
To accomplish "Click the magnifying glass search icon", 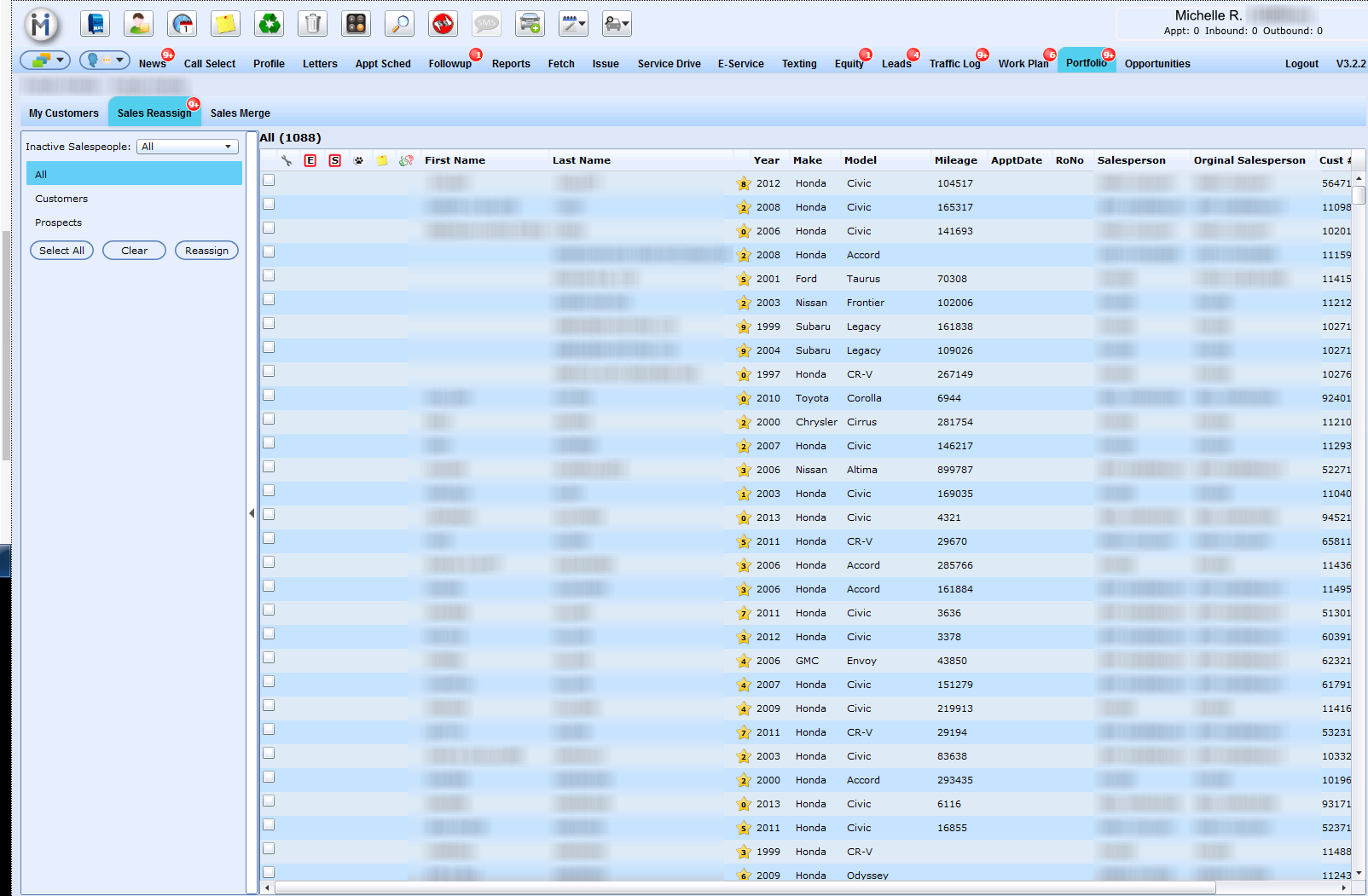I will 399,24.
